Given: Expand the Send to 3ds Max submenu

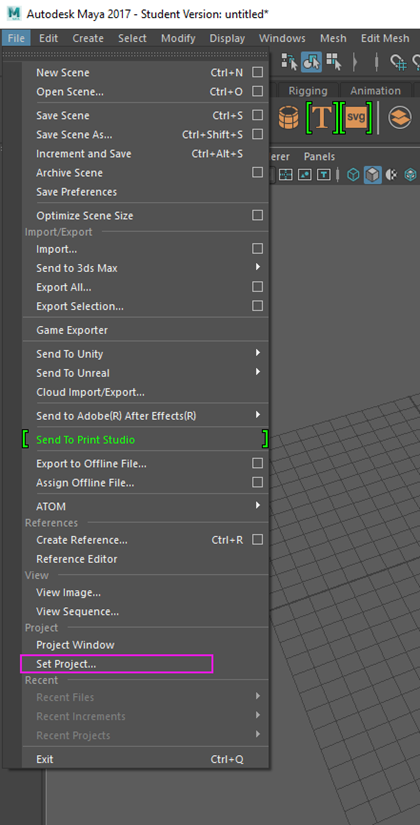Looking at the screenshot, I should tap(258, 267).
